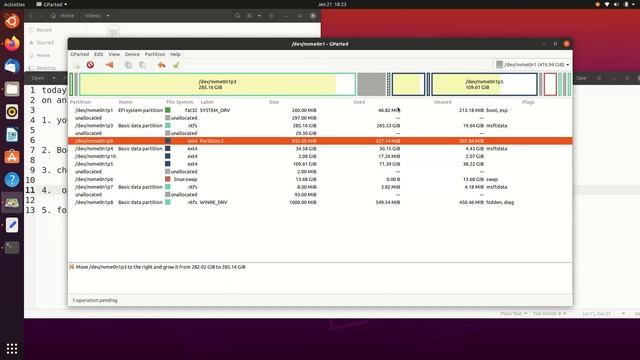Open Firefox from the dock
This screenshot has width=640, height=360.
point(12,43)
